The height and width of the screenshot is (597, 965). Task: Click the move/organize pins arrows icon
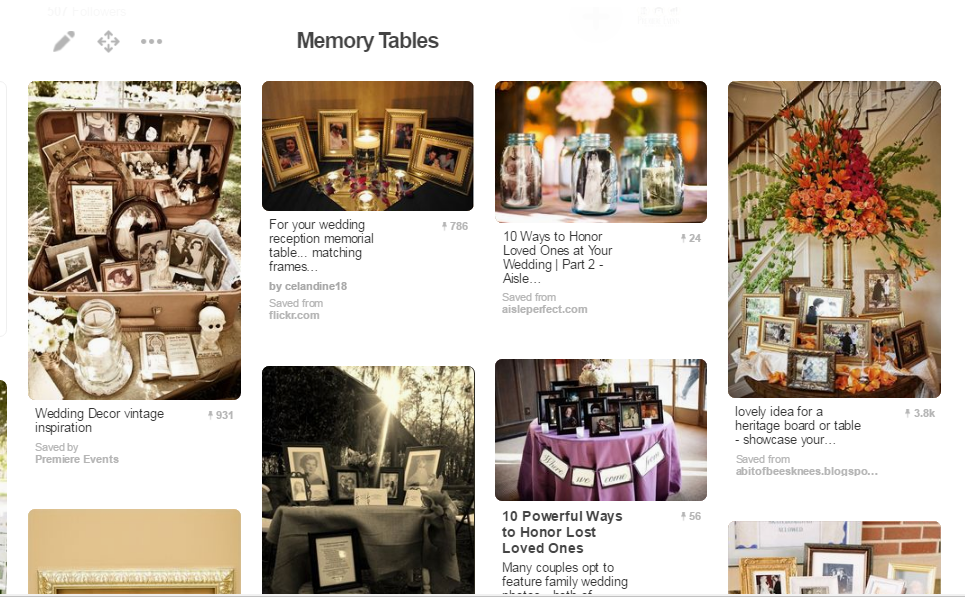[x=108, y=41]
